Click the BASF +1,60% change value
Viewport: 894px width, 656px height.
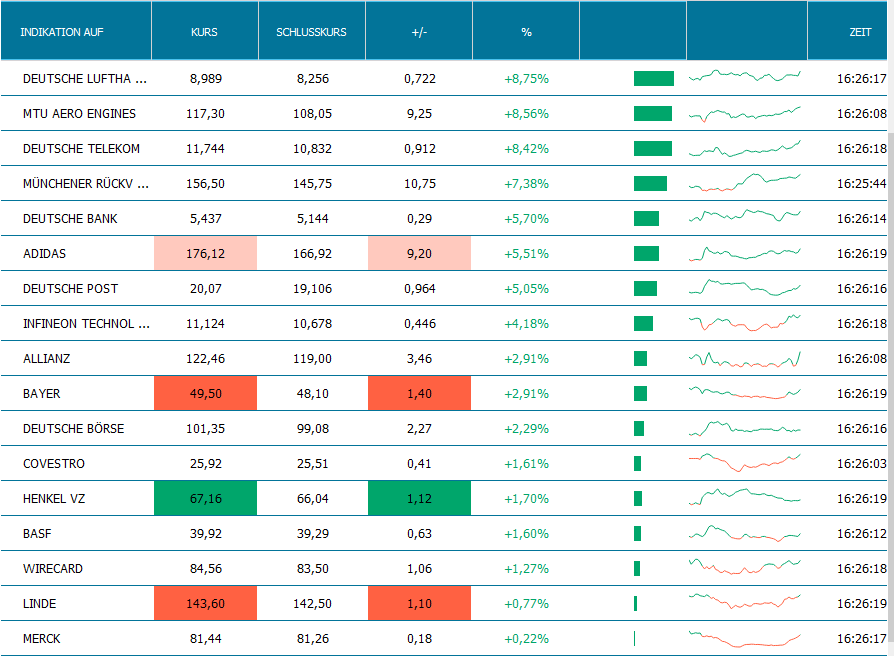(x=526, y=534)
